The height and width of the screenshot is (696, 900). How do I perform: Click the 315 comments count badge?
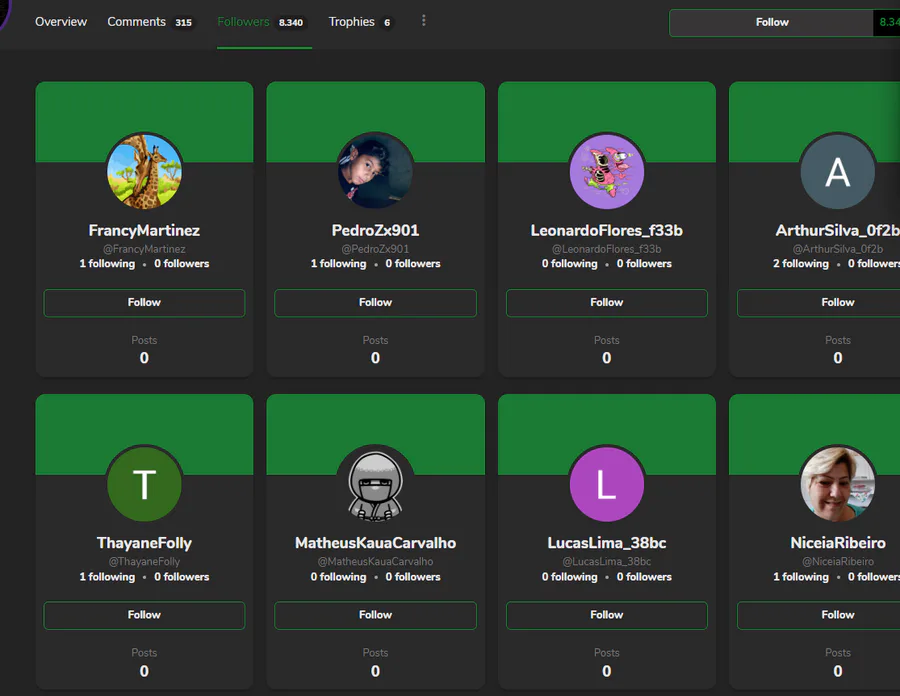(184, 22)
